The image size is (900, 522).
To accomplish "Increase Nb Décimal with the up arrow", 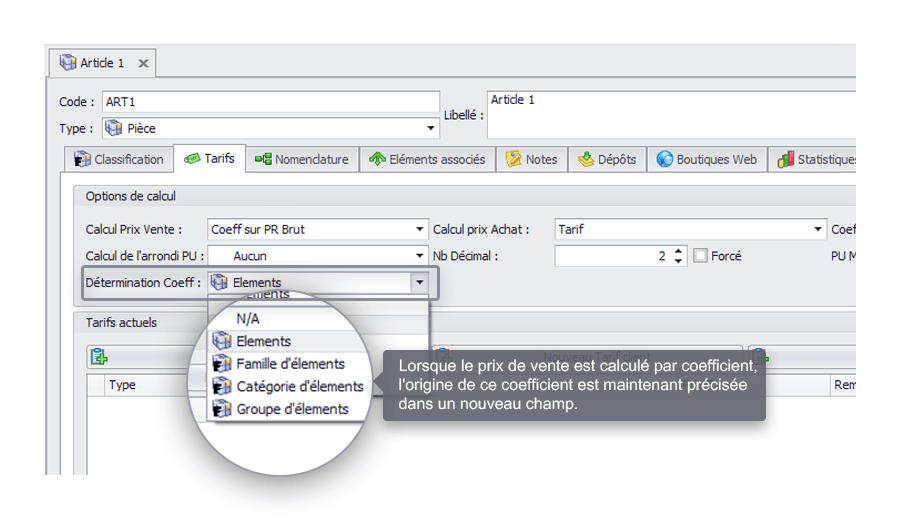I will 679,252.
